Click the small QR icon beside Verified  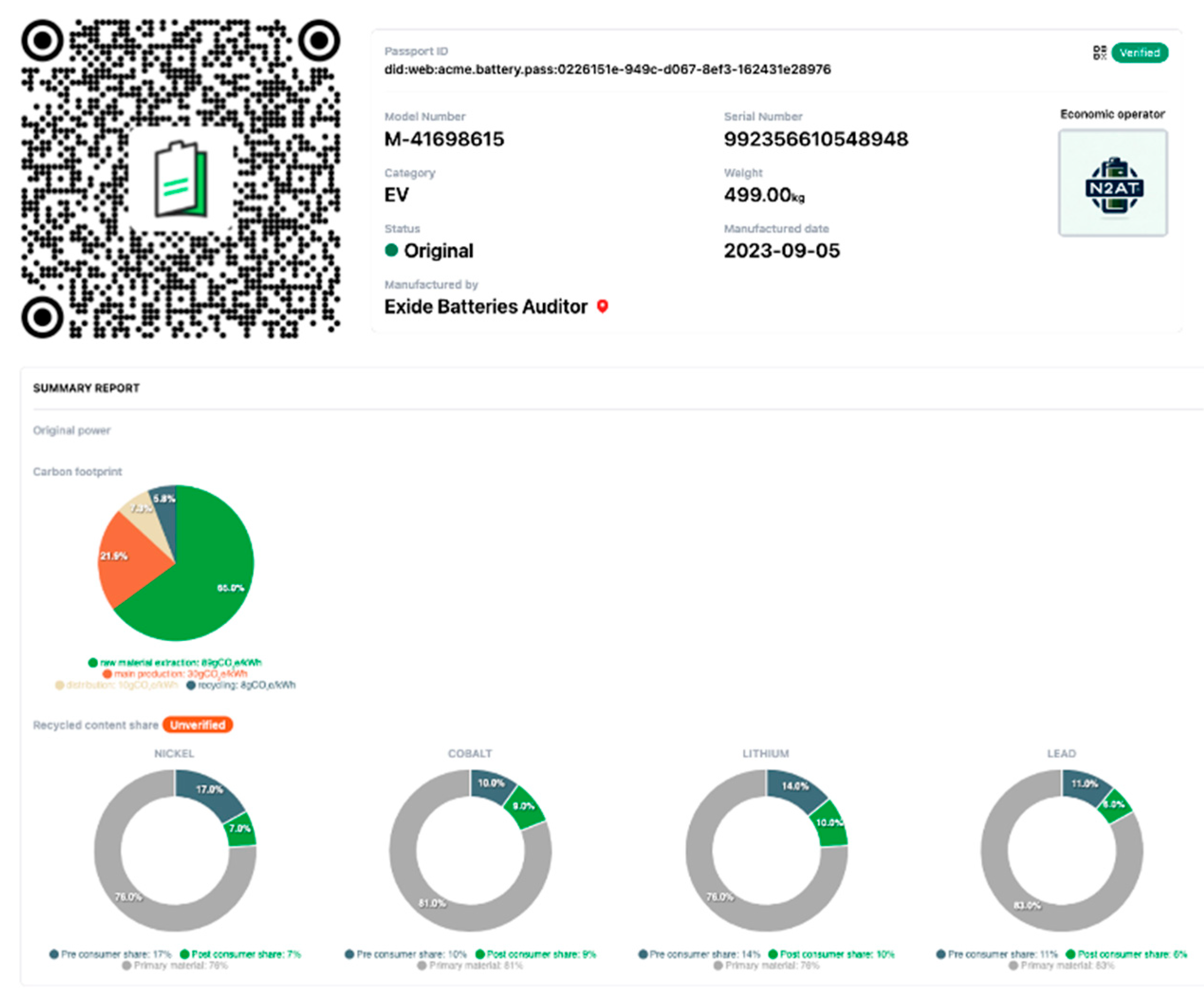1099,52
